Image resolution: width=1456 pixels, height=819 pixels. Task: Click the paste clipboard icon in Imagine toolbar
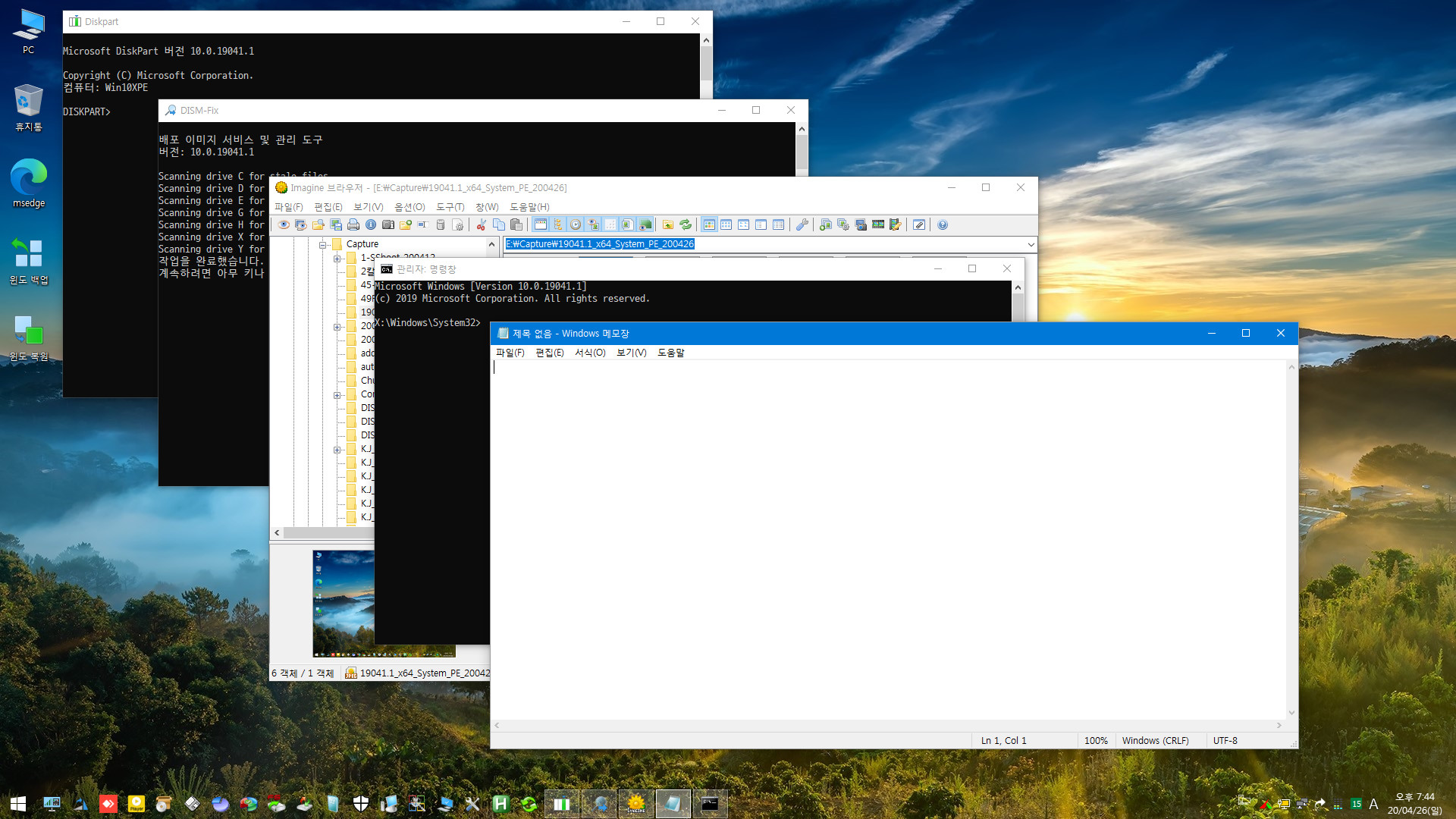[516, 224]
